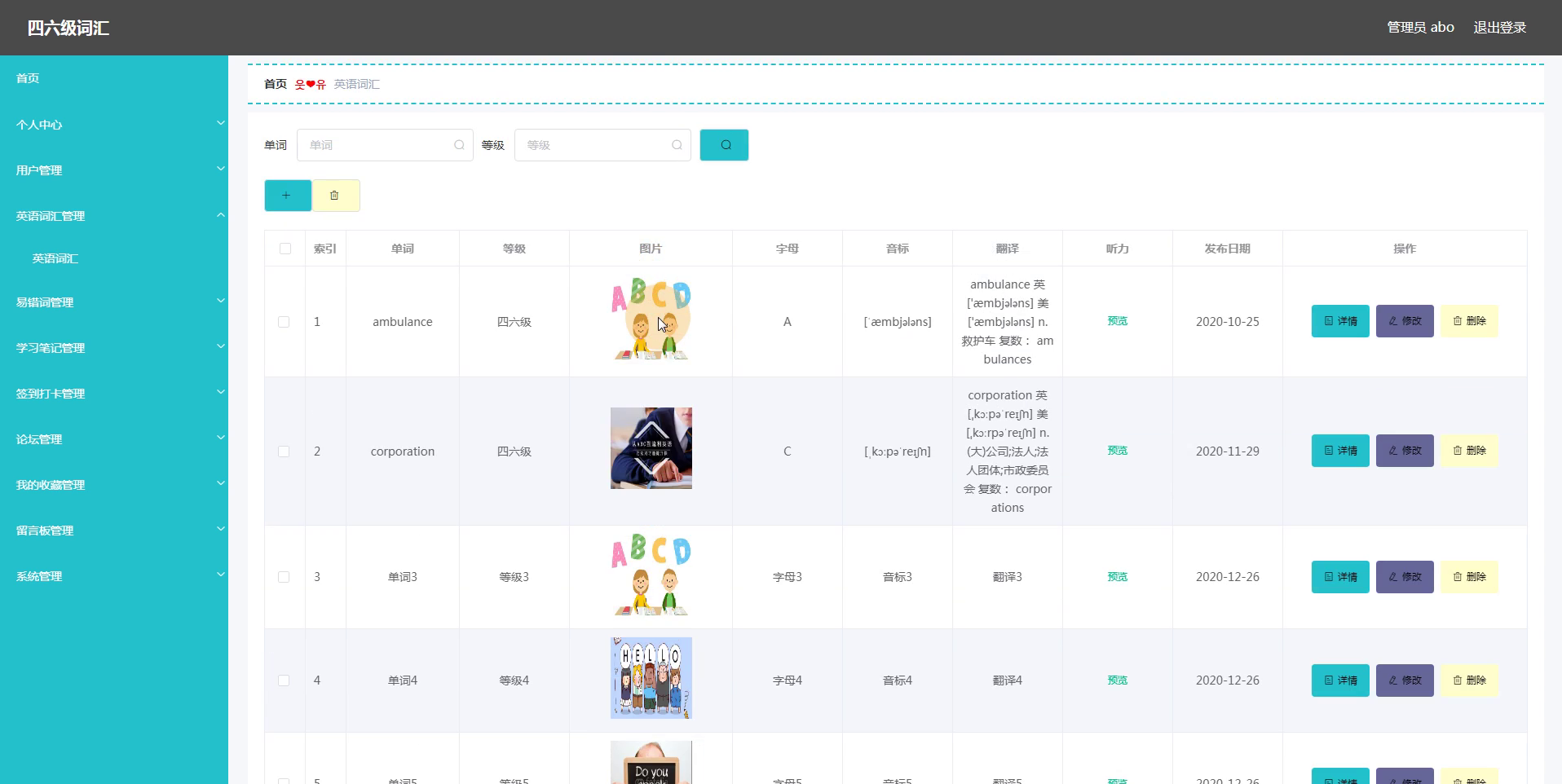
Task: Click 删除 for ambulance row
Action: tap(1469, 321)
